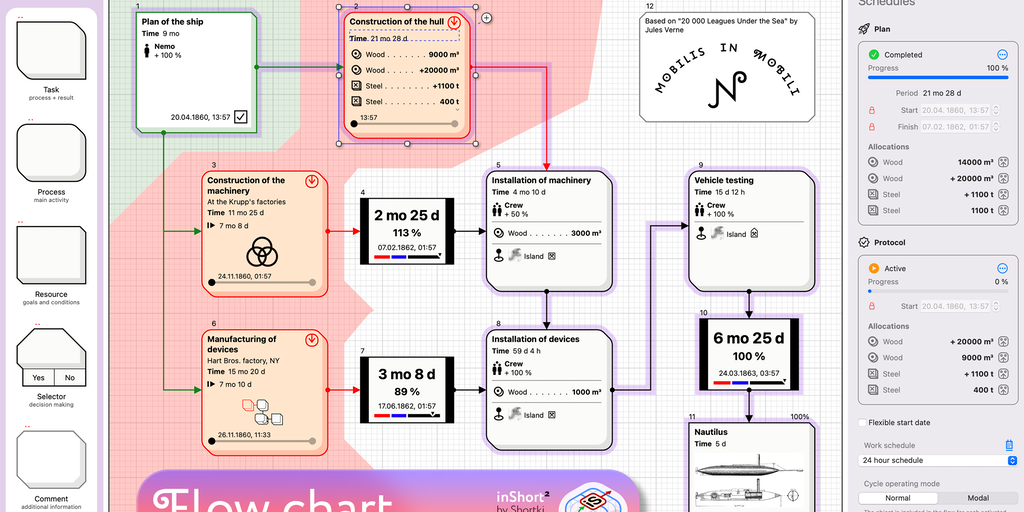The width and height of the screenshot is (1024, 512).
Task: Click the plus handle beside the hull node
Action: tap(487, 18)
